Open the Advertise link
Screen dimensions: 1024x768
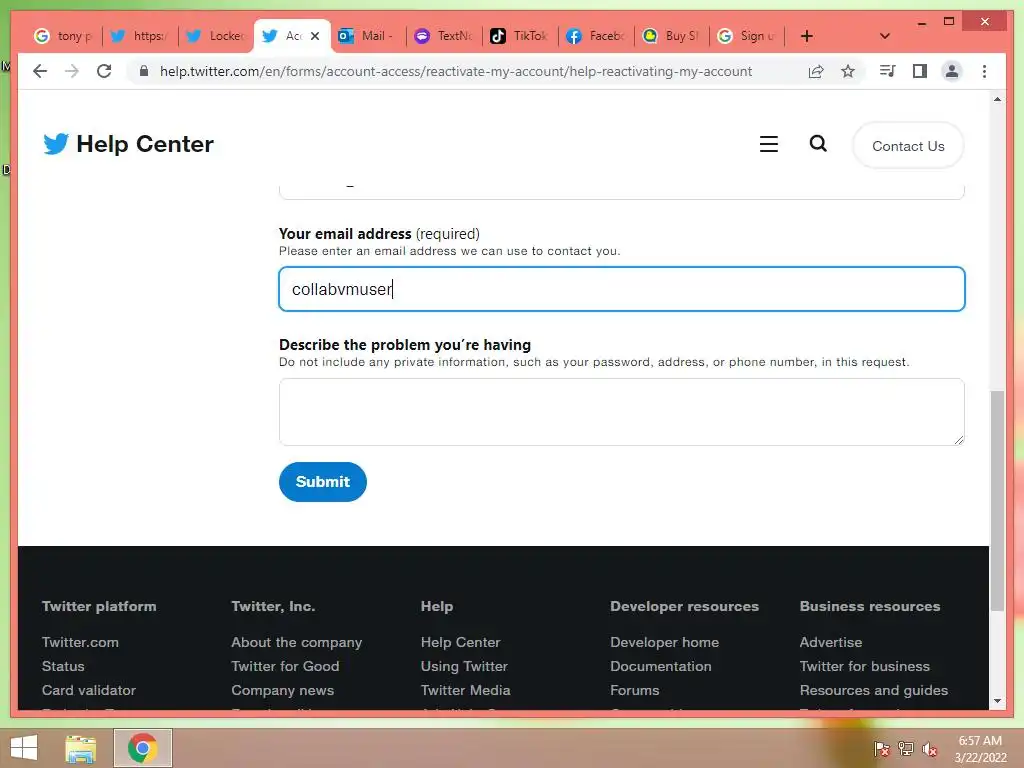coord(831,642)
